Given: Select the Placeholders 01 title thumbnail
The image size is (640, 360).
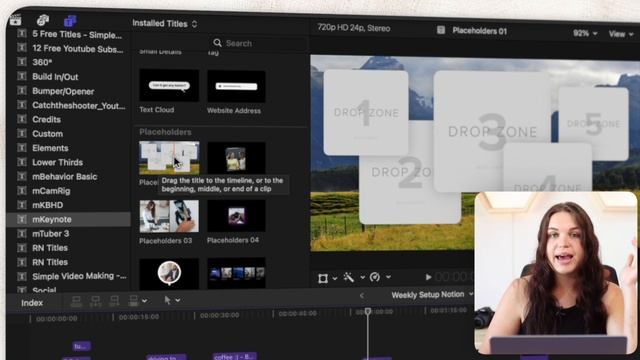Looking at the screenshot, I should coord(169,158).
